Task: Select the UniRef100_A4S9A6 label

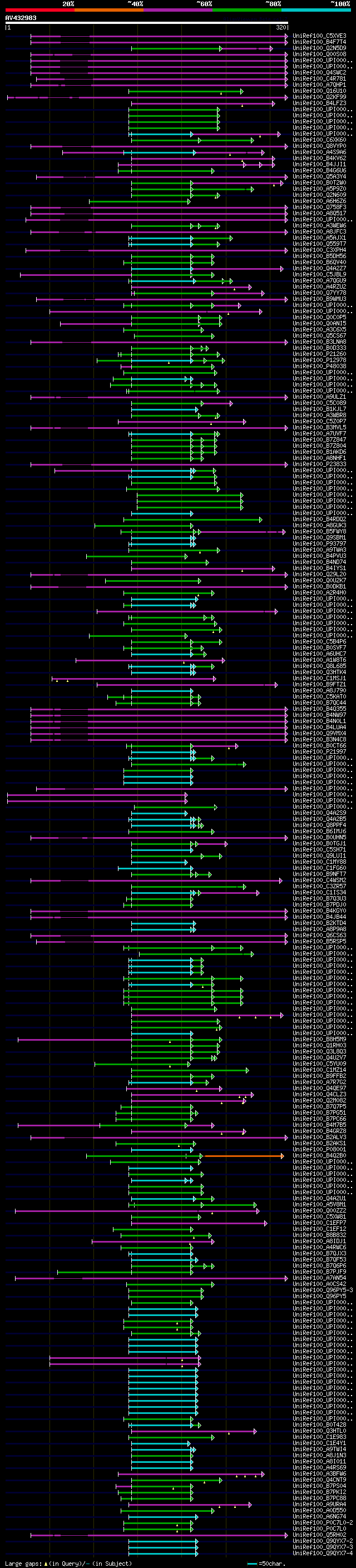Action: point(319,152)
